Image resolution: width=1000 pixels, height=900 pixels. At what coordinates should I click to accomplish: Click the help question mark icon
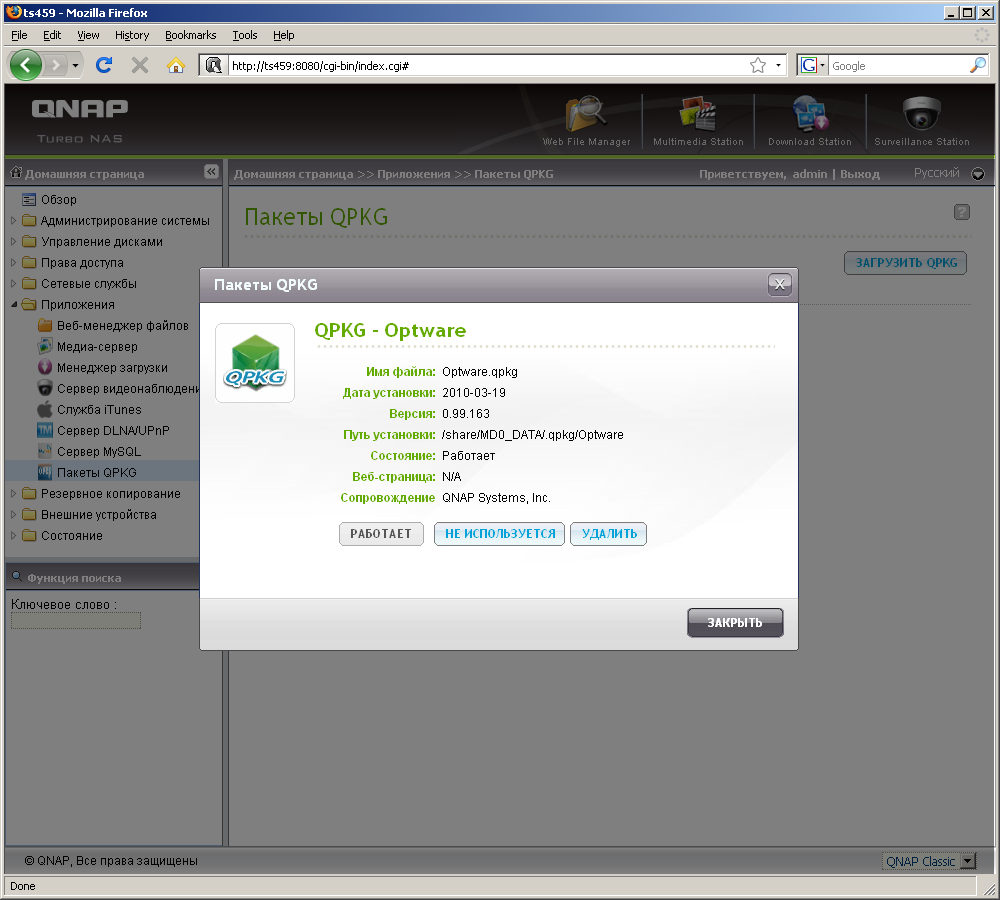tap(962, 212)
